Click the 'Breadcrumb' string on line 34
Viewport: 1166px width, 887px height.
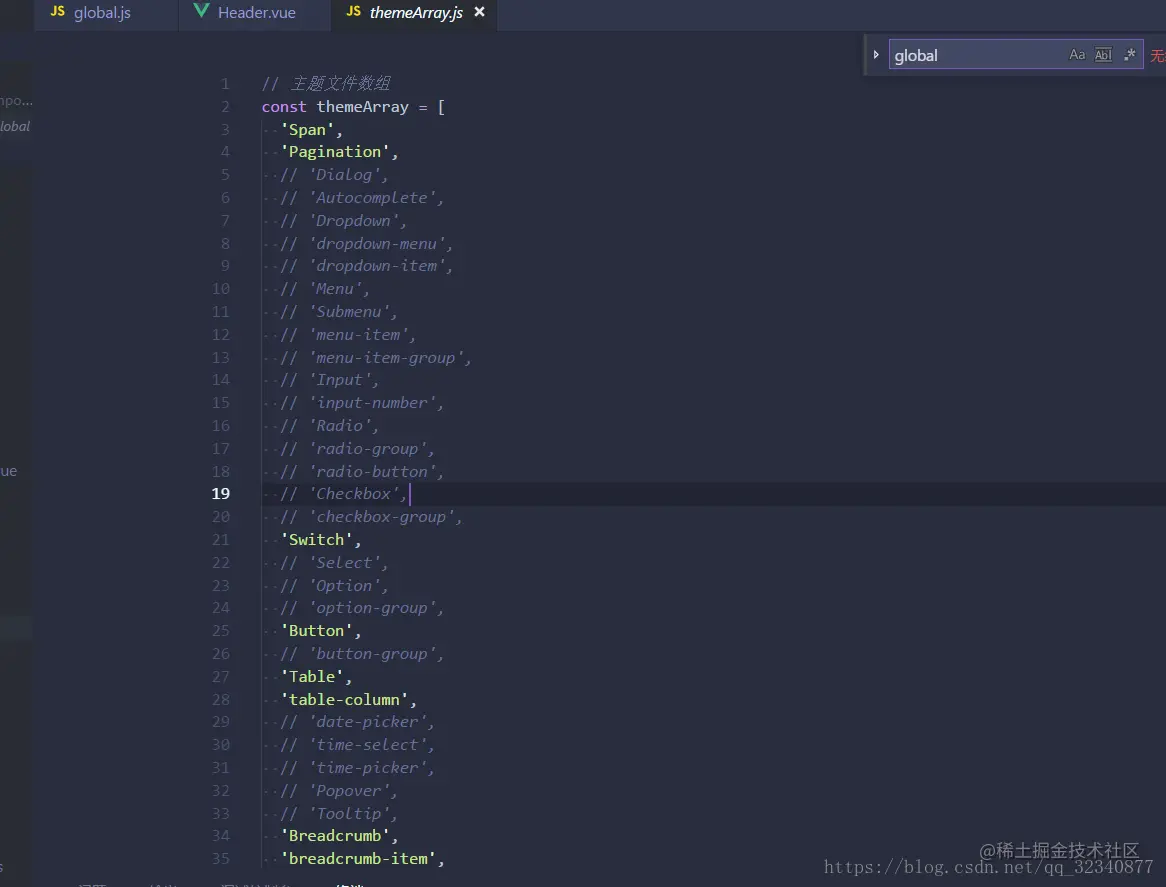(x=335, y=836)
